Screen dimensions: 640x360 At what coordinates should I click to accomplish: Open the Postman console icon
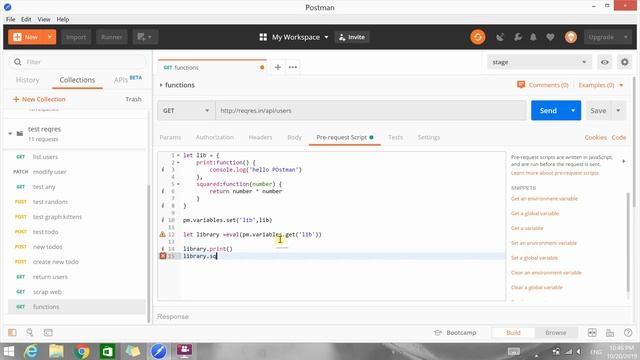[48, 333]
